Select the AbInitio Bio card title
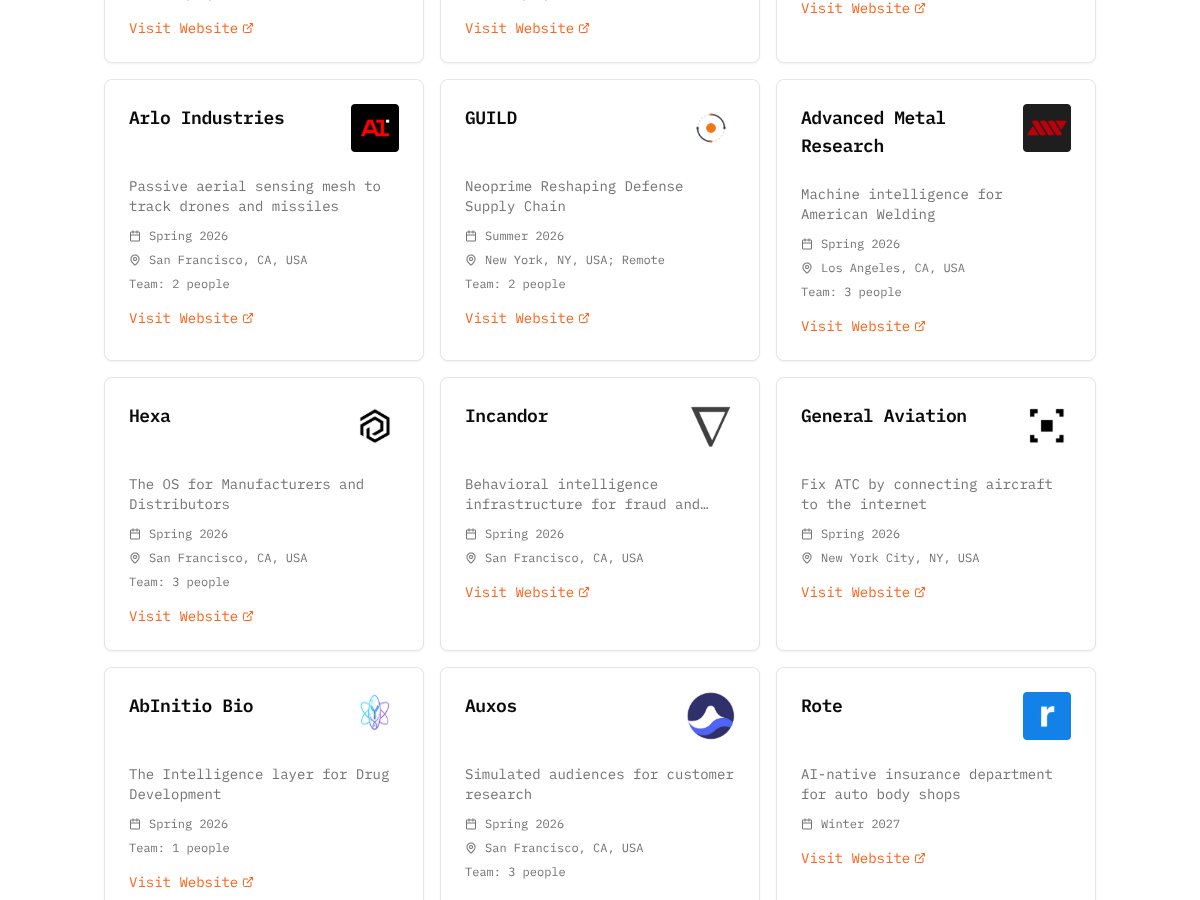 (191, 706)
